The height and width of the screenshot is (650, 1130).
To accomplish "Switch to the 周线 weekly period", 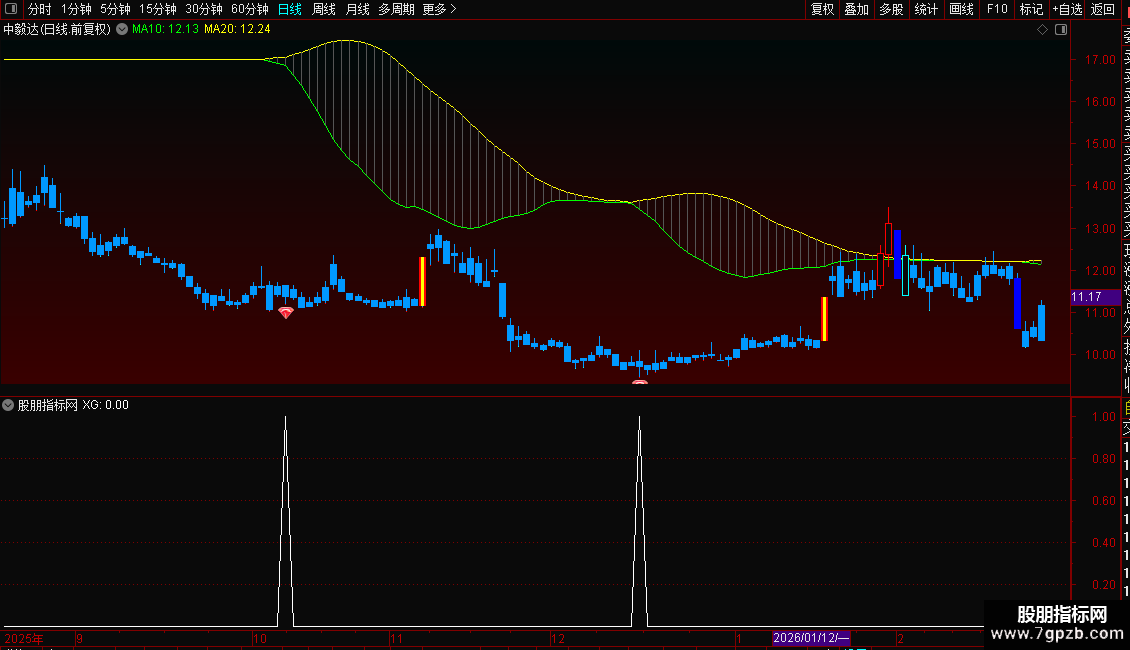I will point(324,9).
